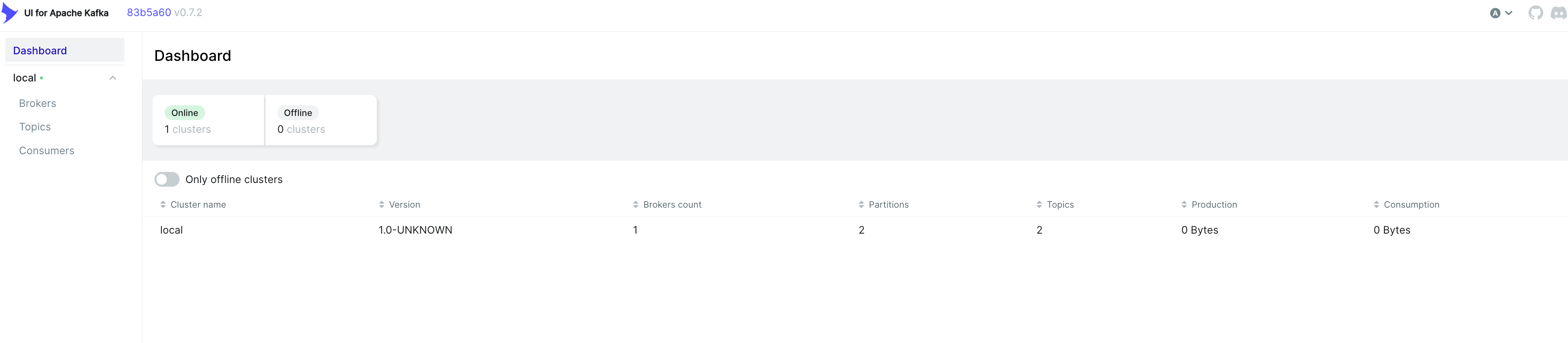This screenshot has width=1568, height=343.
Task: Sort by Consumption column arrows
Action: click(1376, 204)
